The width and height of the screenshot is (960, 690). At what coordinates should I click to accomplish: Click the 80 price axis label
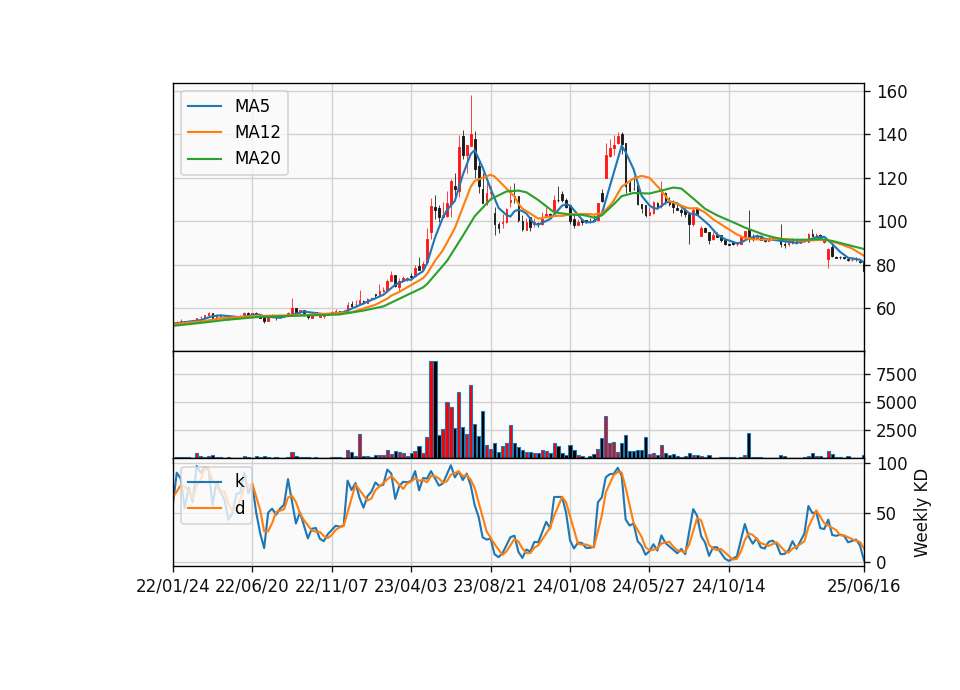coord(888,266)
